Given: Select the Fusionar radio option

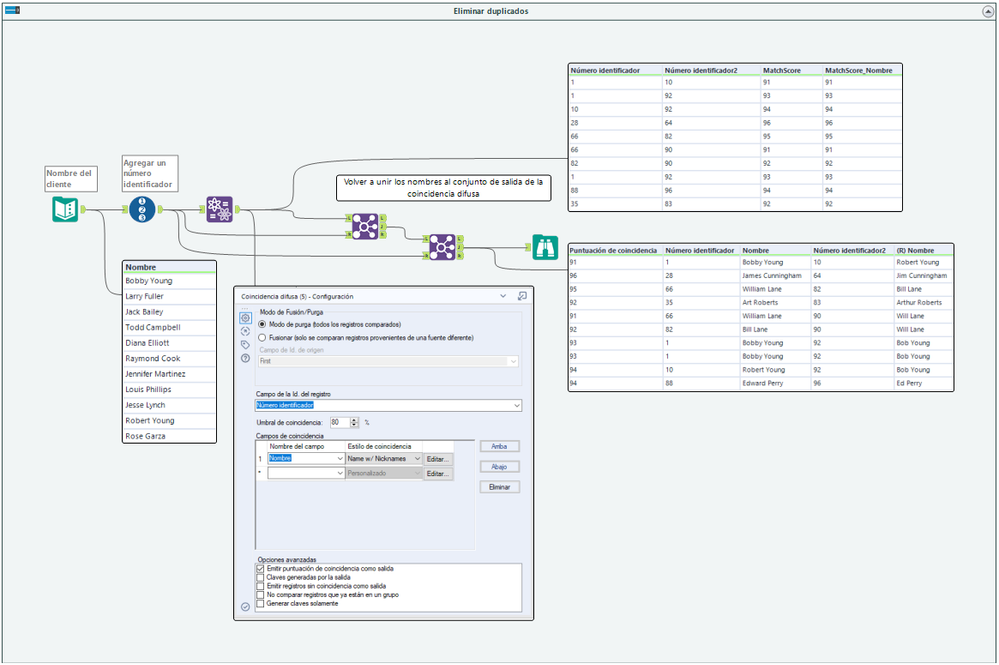Looking at the screenshot, I should tap(262, 338).
